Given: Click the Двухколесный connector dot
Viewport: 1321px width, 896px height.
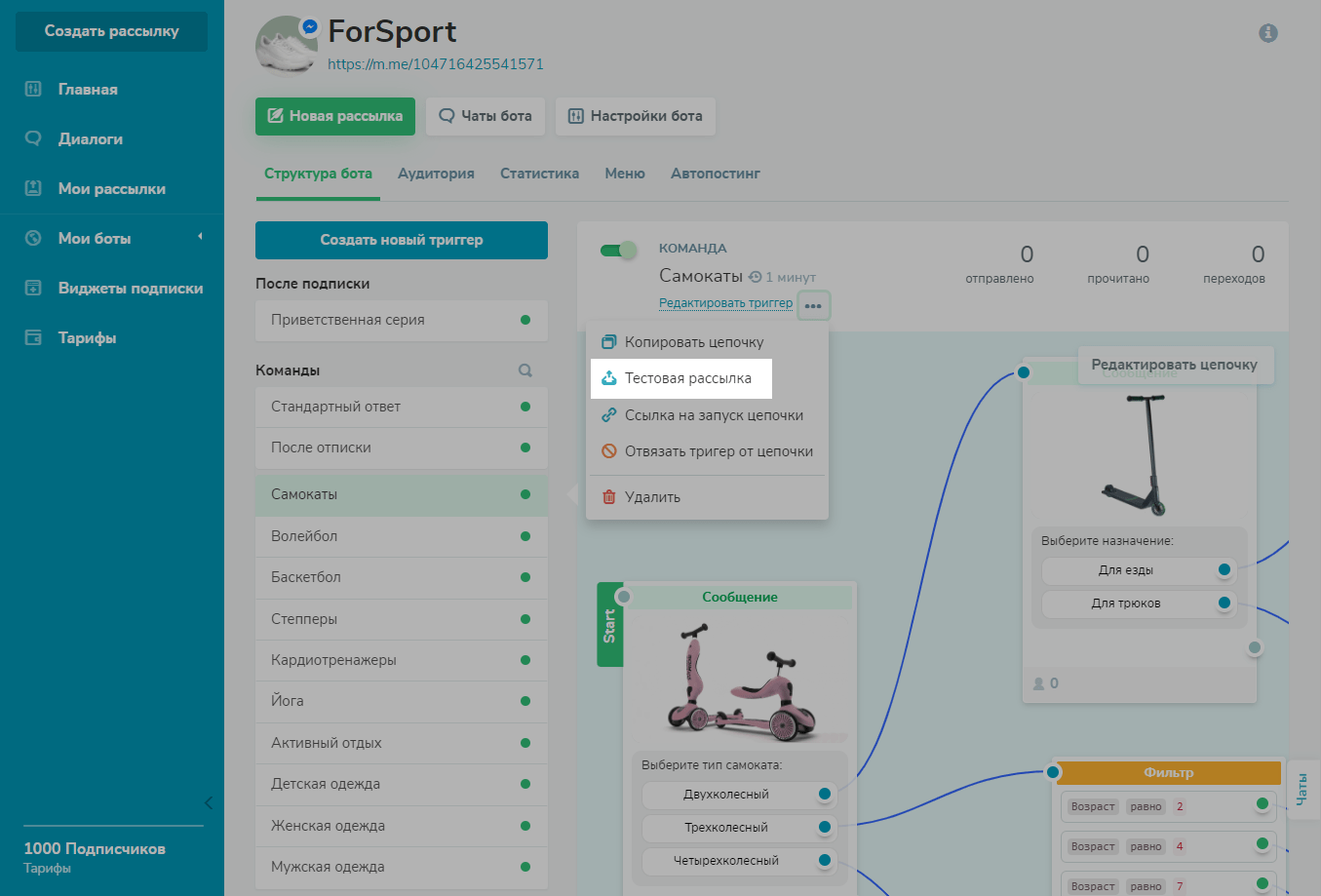Looking at the screenshot, I should 825,794.
